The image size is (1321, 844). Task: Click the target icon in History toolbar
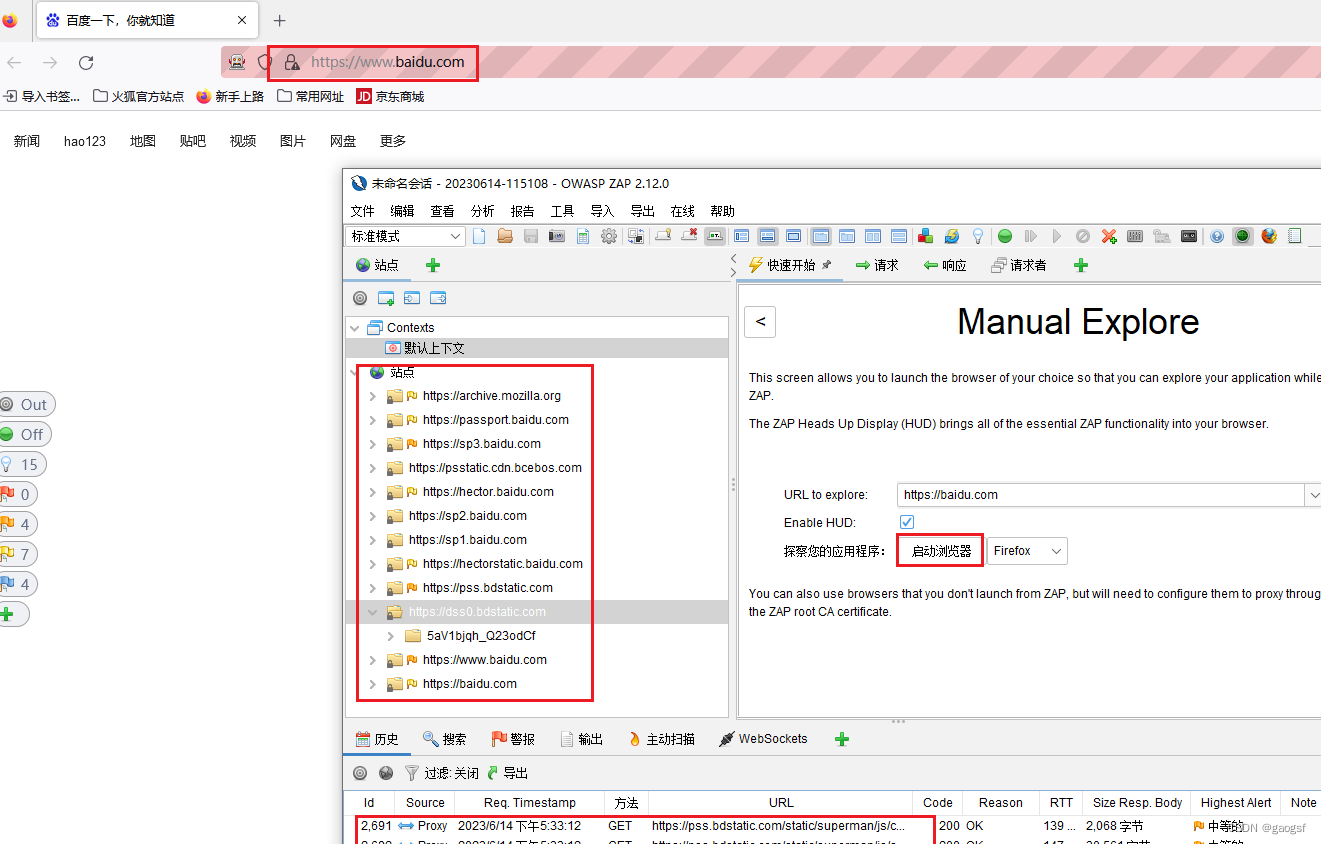pos(360,773)
